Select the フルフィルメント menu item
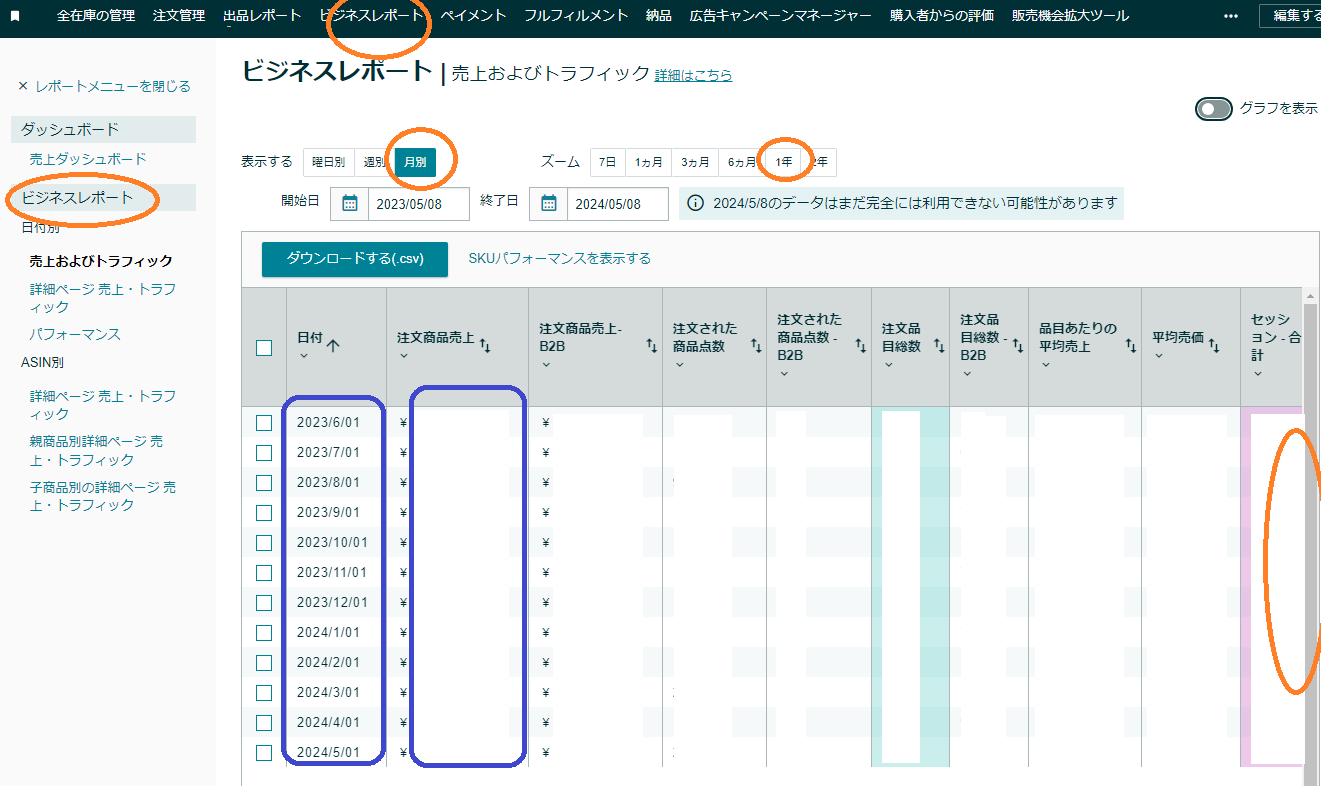The height and width of the screenshot is (786, 1321). (576, 15)
